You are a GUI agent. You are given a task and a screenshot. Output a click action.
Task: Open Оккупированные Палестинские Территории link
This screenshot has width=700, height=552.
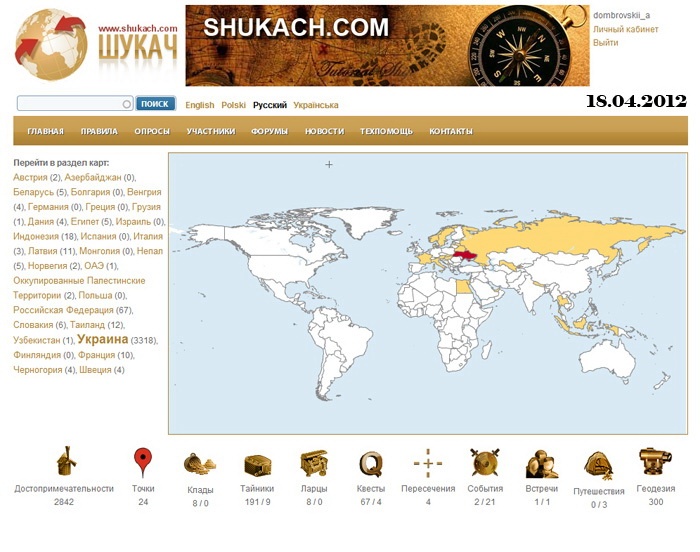[79, 288]
